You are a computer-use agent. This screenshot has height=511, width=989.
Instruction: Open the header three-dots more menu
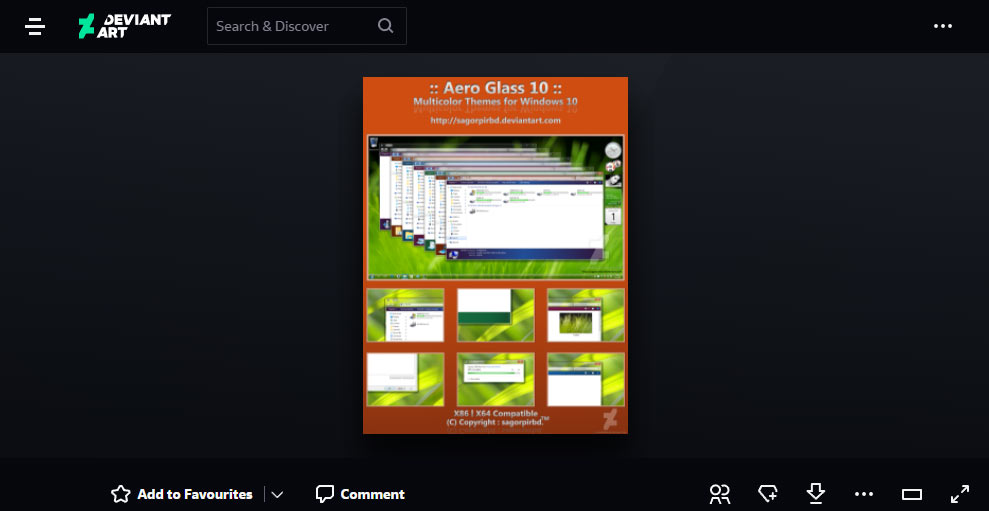click(x=943, y=26)
